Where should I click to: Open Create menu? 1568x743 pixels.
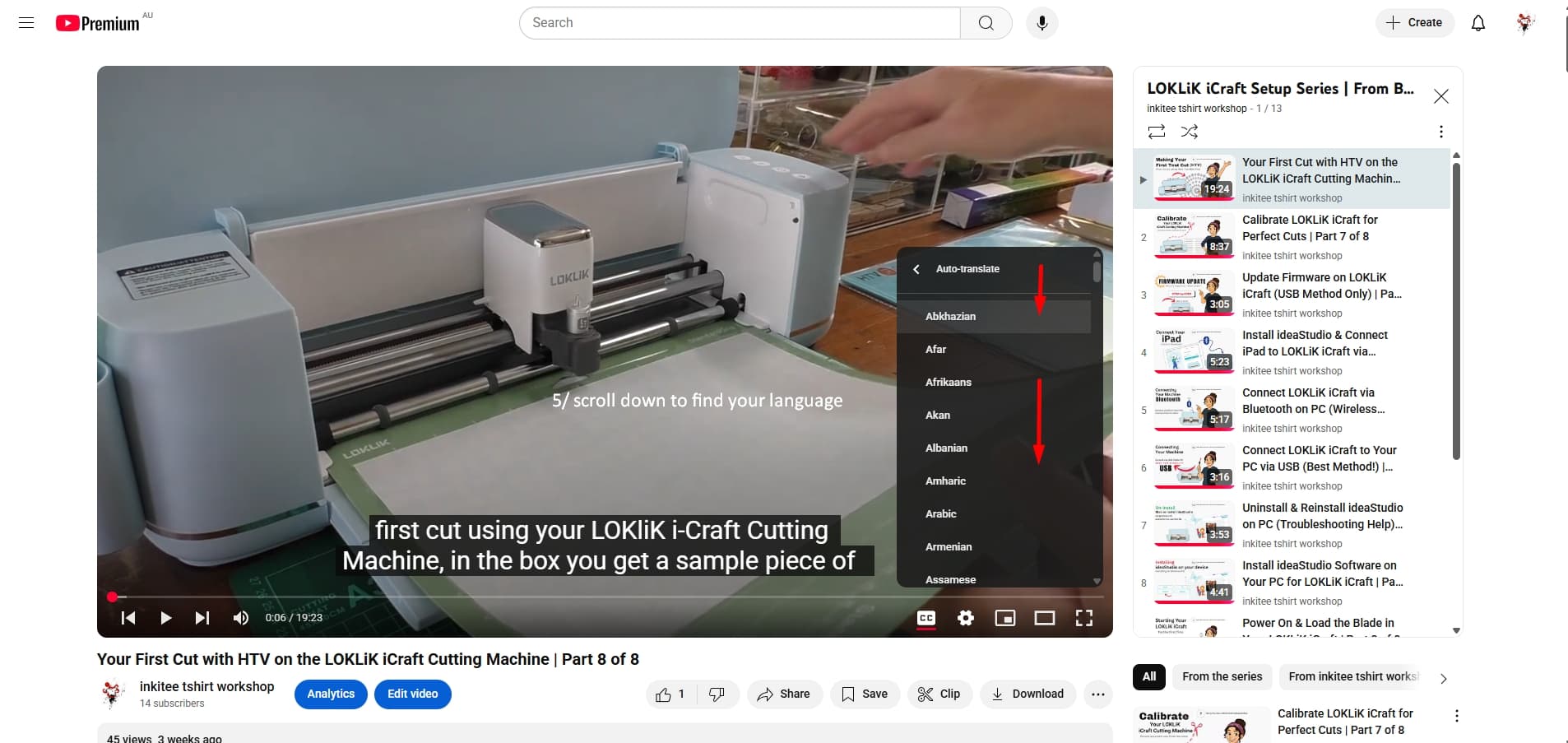[1414, 23]
